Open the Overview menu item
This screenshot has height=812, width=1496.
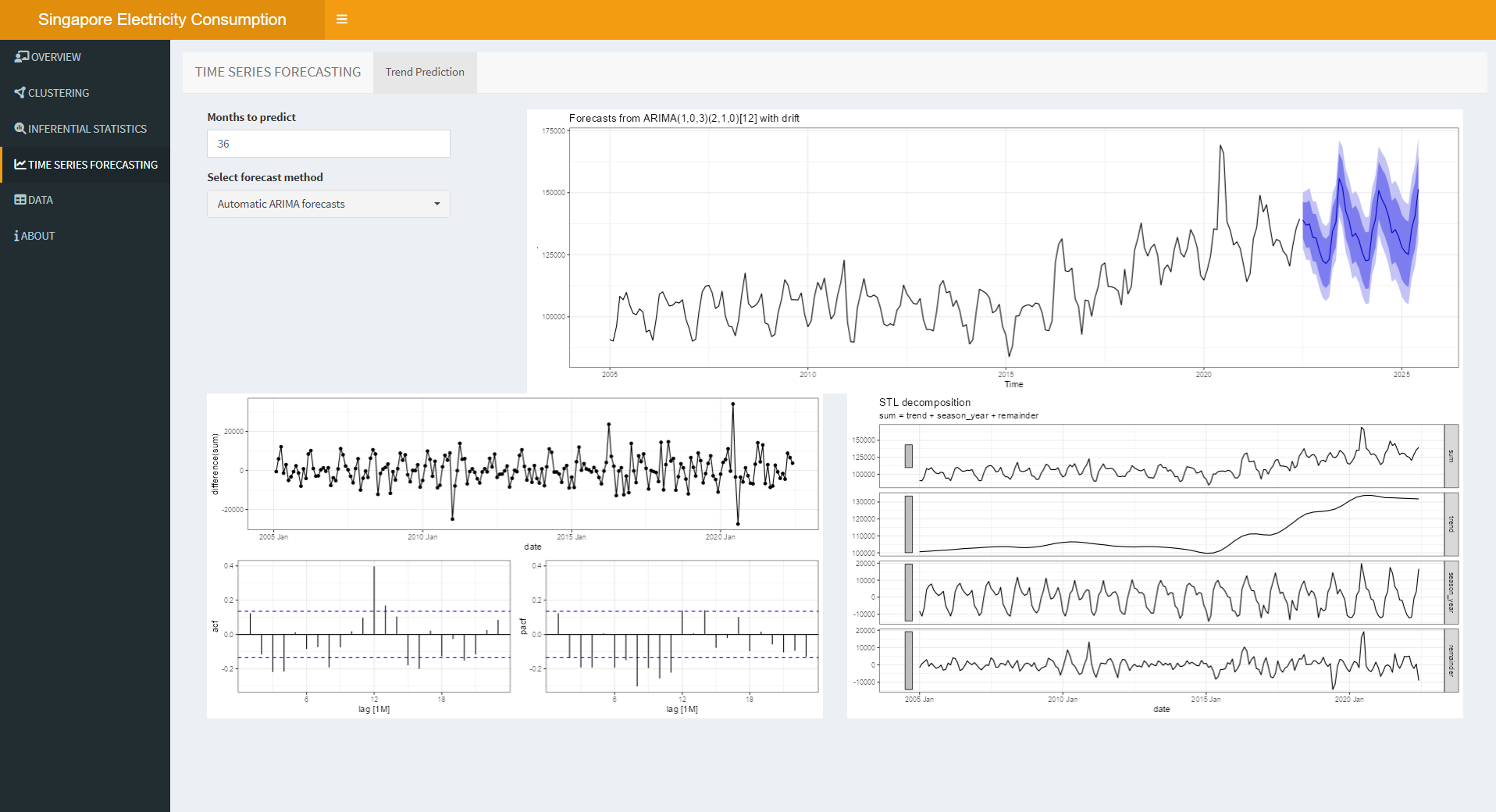point(55,57)
